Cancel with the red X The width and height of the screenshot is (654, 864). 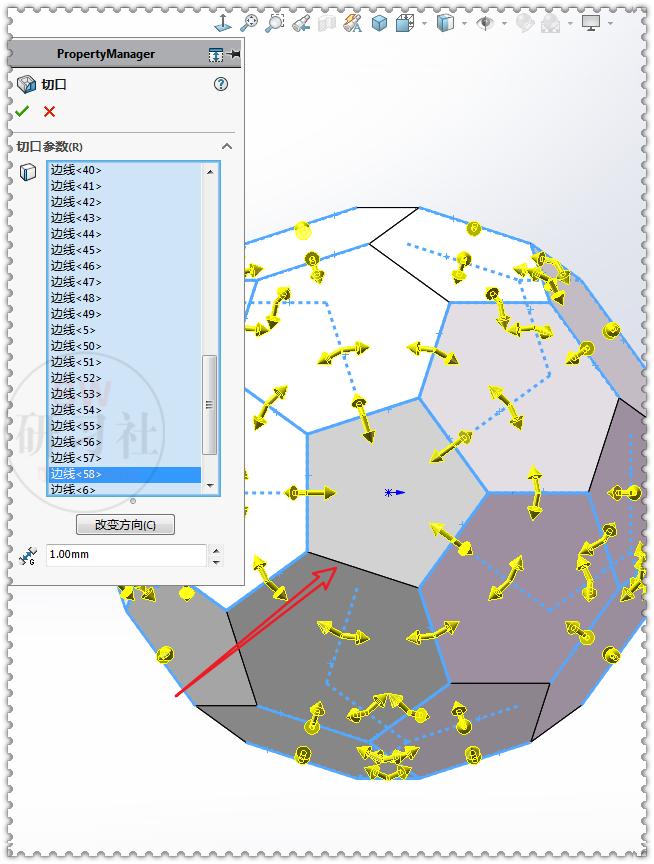coord(50,112)
